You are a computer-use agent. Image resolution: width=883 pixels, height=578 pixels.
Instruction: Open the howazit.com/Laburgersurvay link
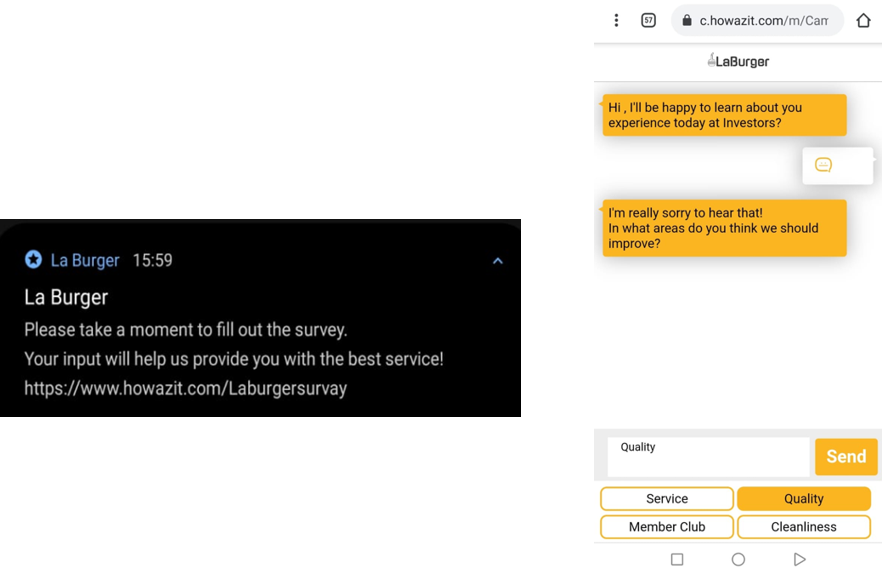click(185, 388)
